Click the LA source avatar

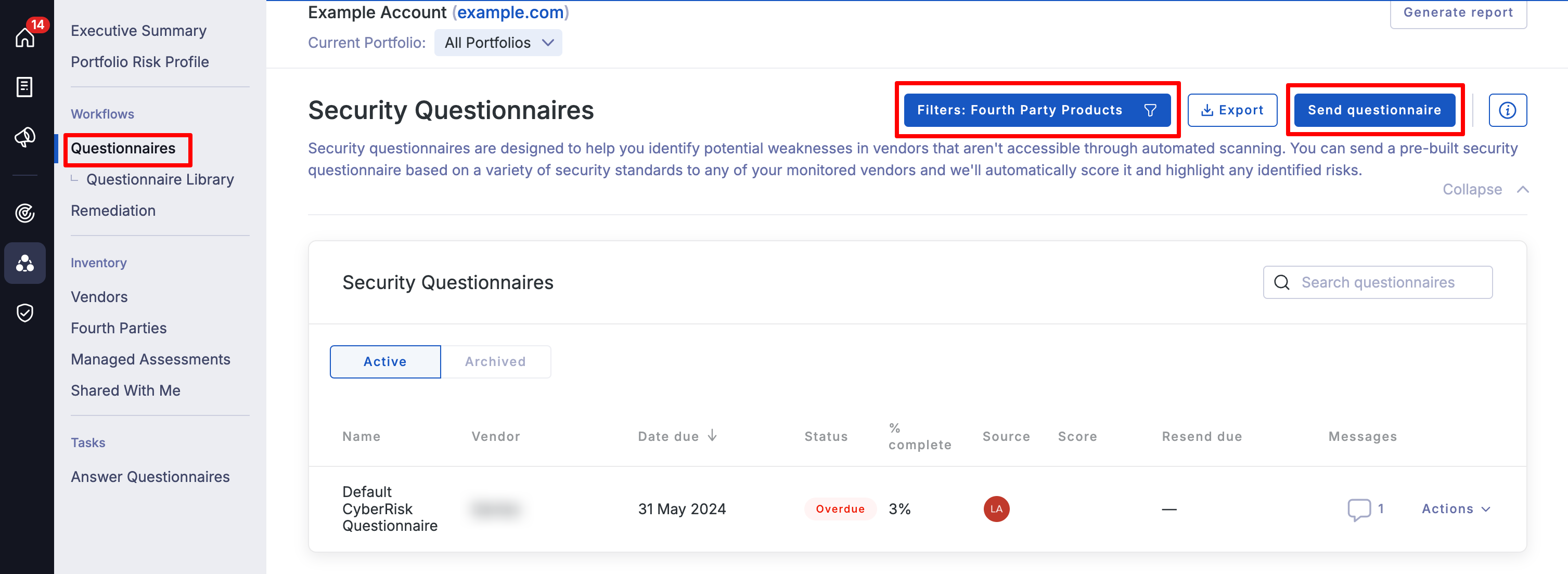(x=996, y=509)
